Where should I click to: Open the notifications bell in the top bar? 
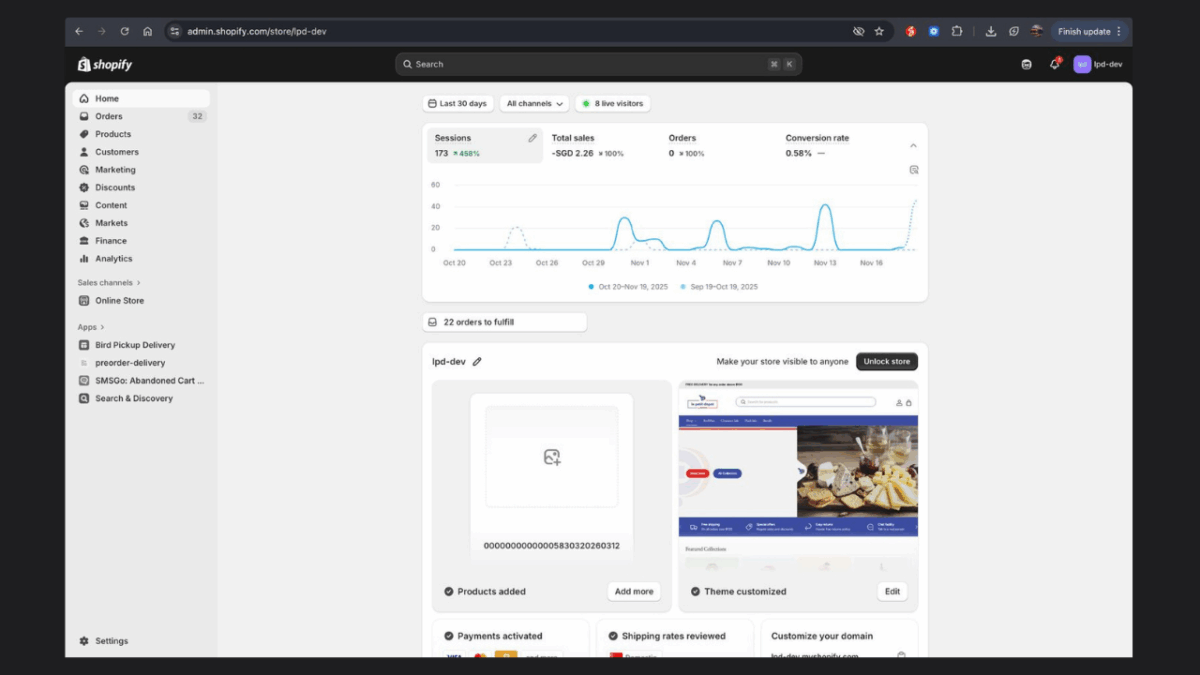1054,64
